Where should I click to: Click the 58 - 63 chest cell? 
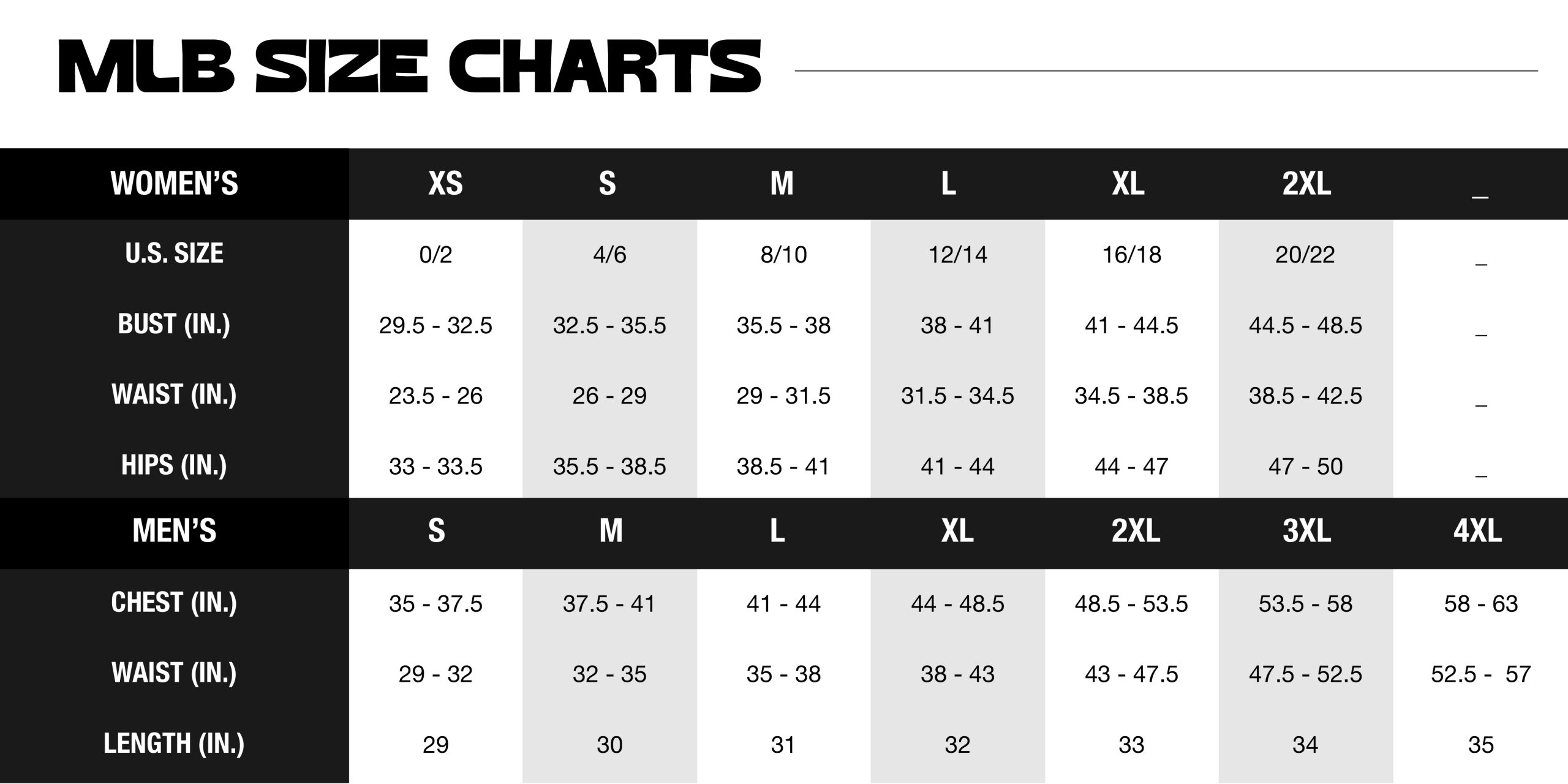[x=1480, y=604]
